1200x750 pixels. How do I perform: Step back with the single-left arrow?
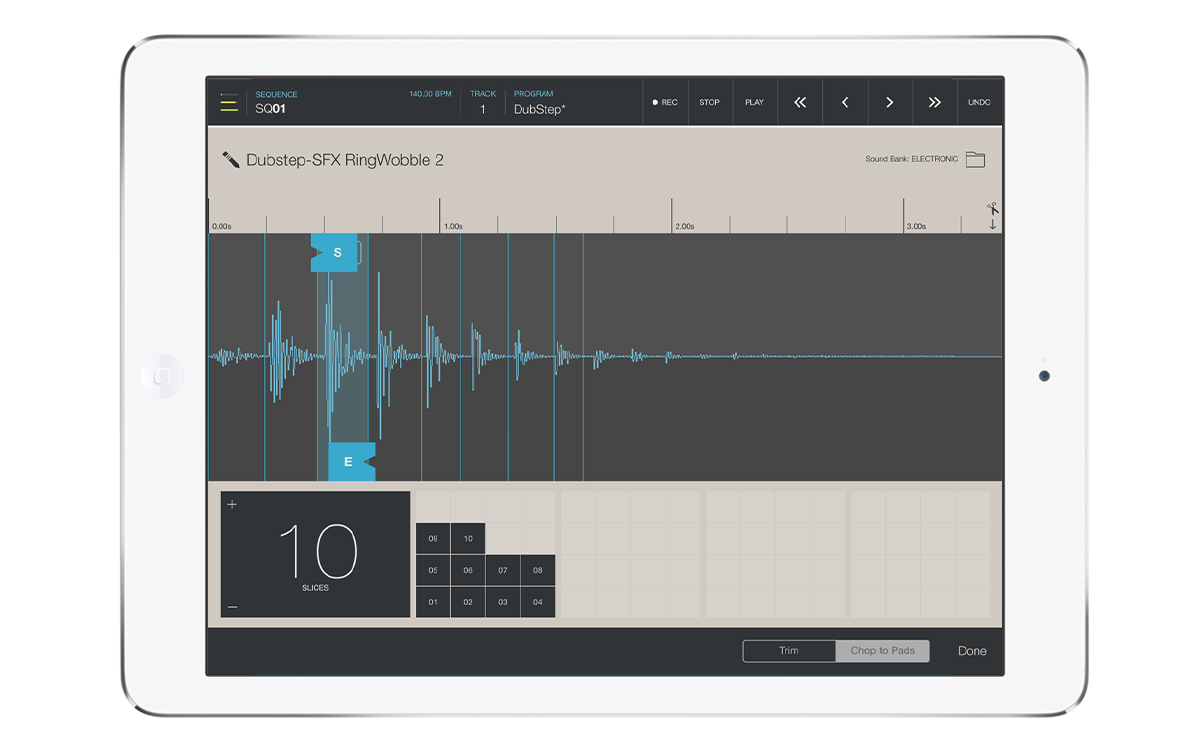click(845, 102)
